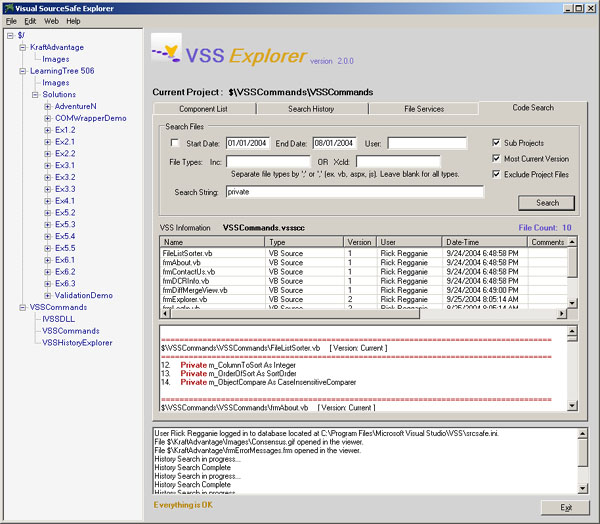Click the Inc file types field
Screen dimensions: 600x524
pyautogui.click(x=268, y=162)
